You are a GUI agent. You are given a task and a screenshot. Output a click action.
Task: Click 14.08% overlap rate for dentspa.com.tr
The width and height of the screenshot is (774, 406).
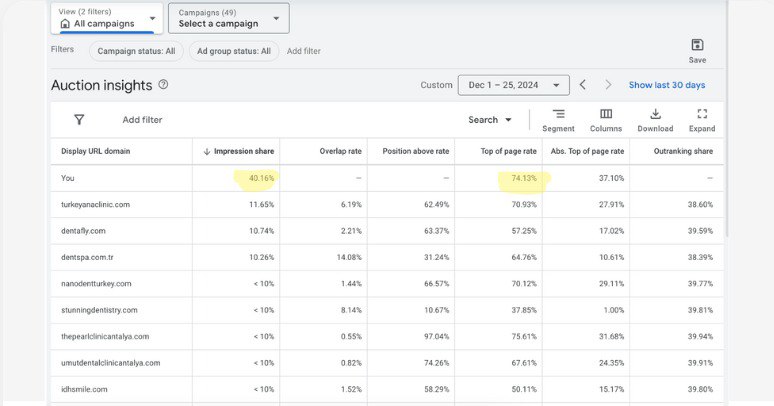coord(348,257)
